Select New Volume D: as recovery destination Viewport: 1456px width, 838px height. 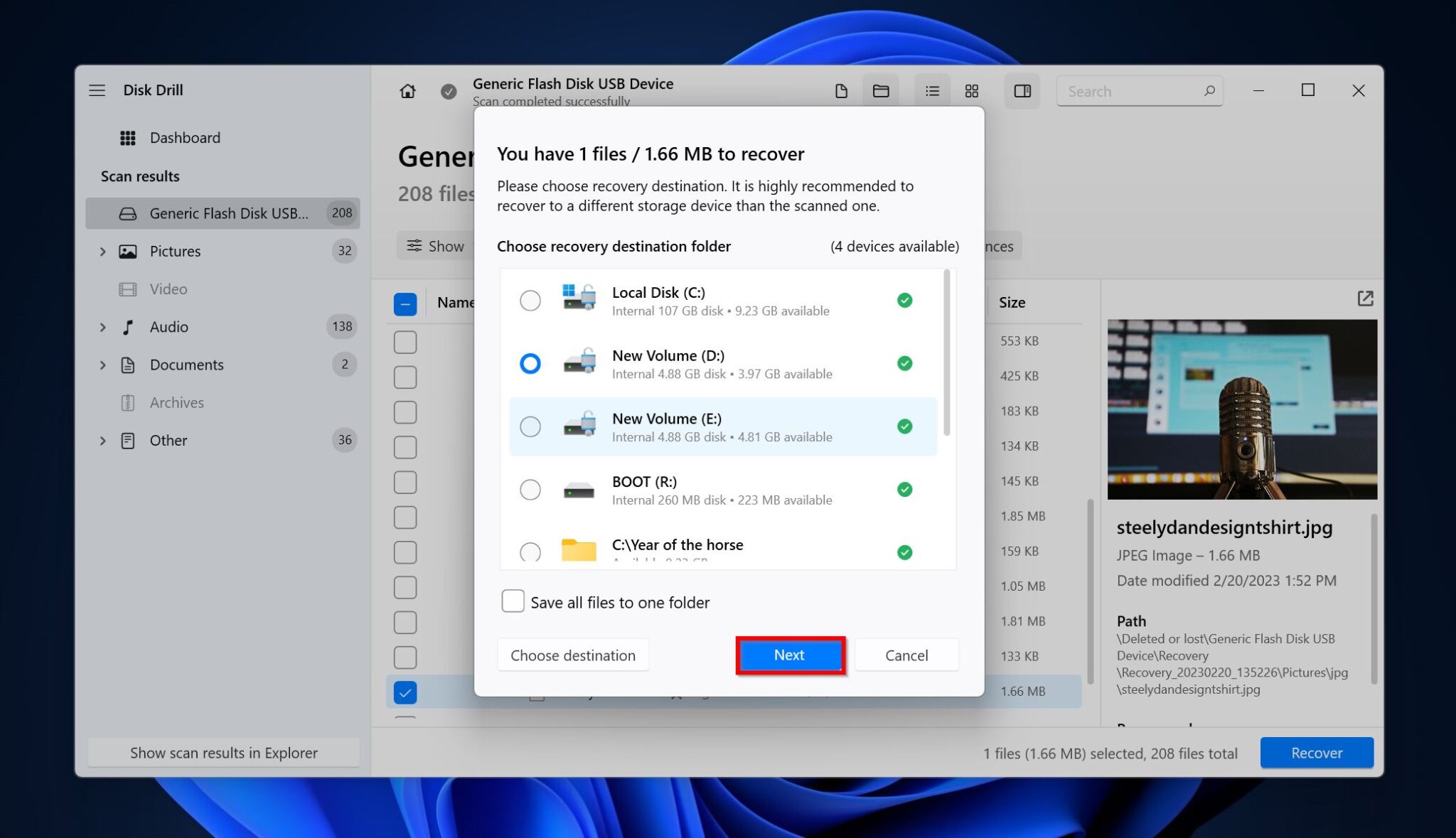click(x=529, y=363)
